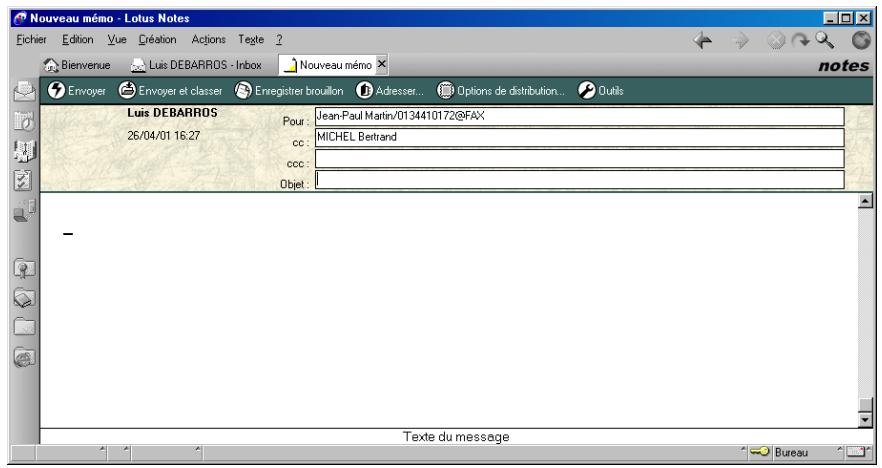
Task: Click the Adresser... button label
Action: coord(399,91)
